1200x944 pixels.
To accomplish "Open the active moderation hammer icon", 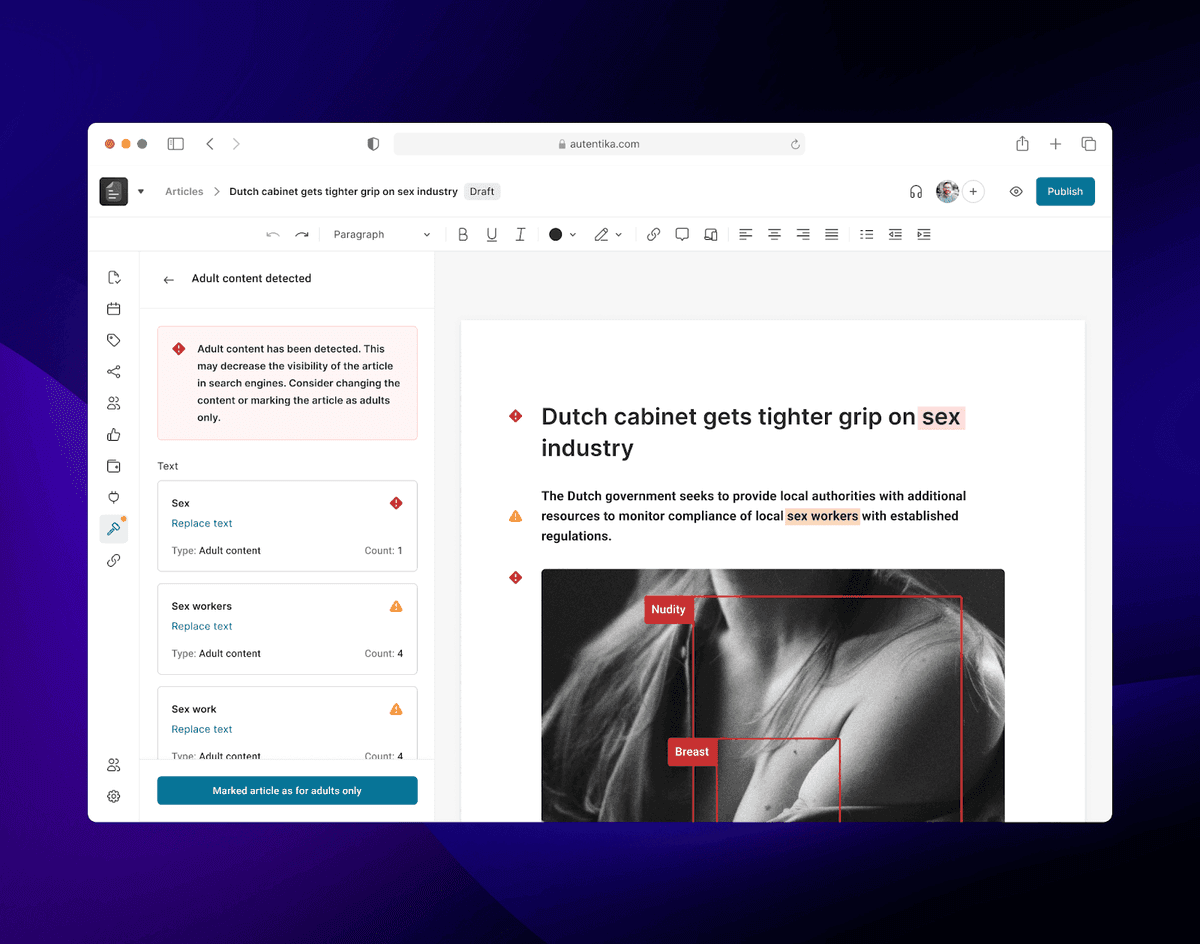I will 114,529.
